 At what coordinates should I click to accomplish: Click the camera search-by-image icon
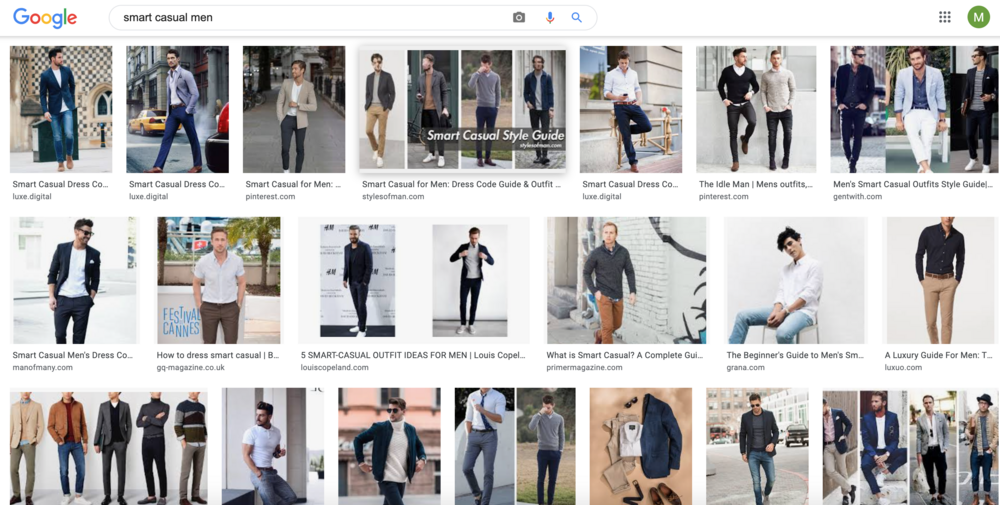[x=519, y=18]
